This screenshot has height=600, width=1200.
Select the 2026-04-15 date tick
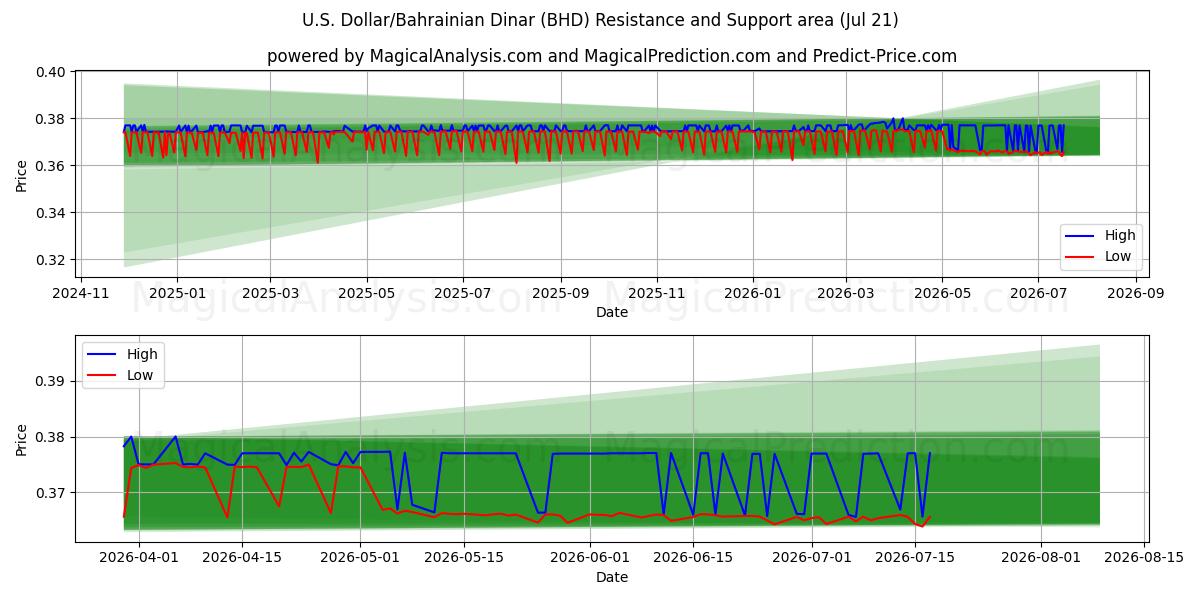(241, 559)
